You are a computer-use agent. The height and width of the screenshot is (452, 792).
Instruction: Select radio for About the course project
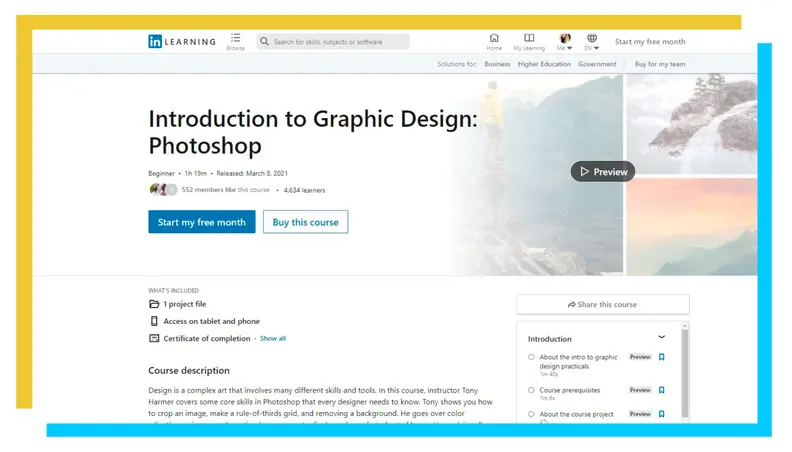[x=531, y=414]
